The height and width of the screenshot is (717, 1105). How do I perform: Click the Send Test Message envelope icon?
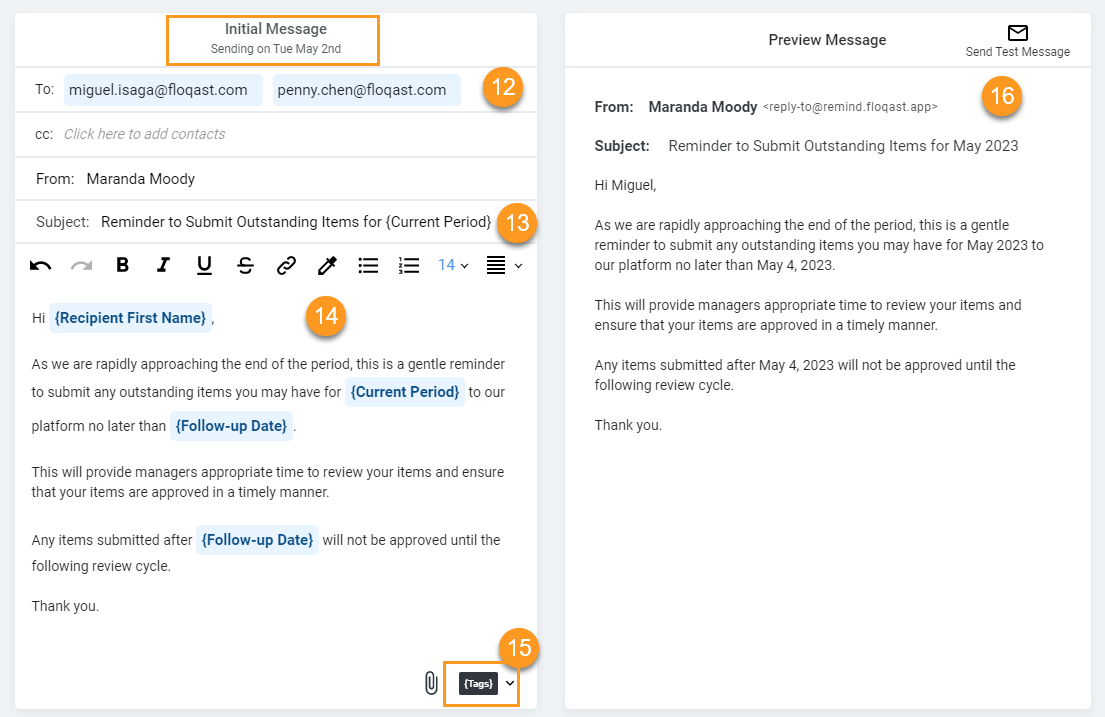click(1018, 32)
